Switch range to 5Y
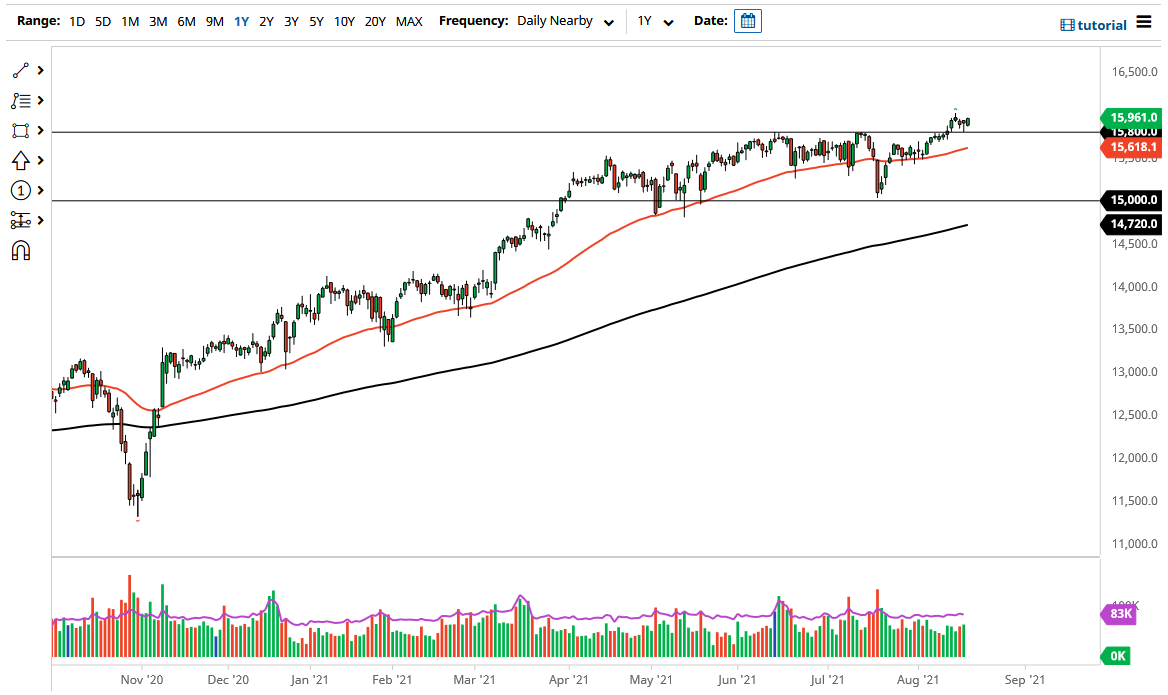The image size is (1168, 695). [316, 20]
